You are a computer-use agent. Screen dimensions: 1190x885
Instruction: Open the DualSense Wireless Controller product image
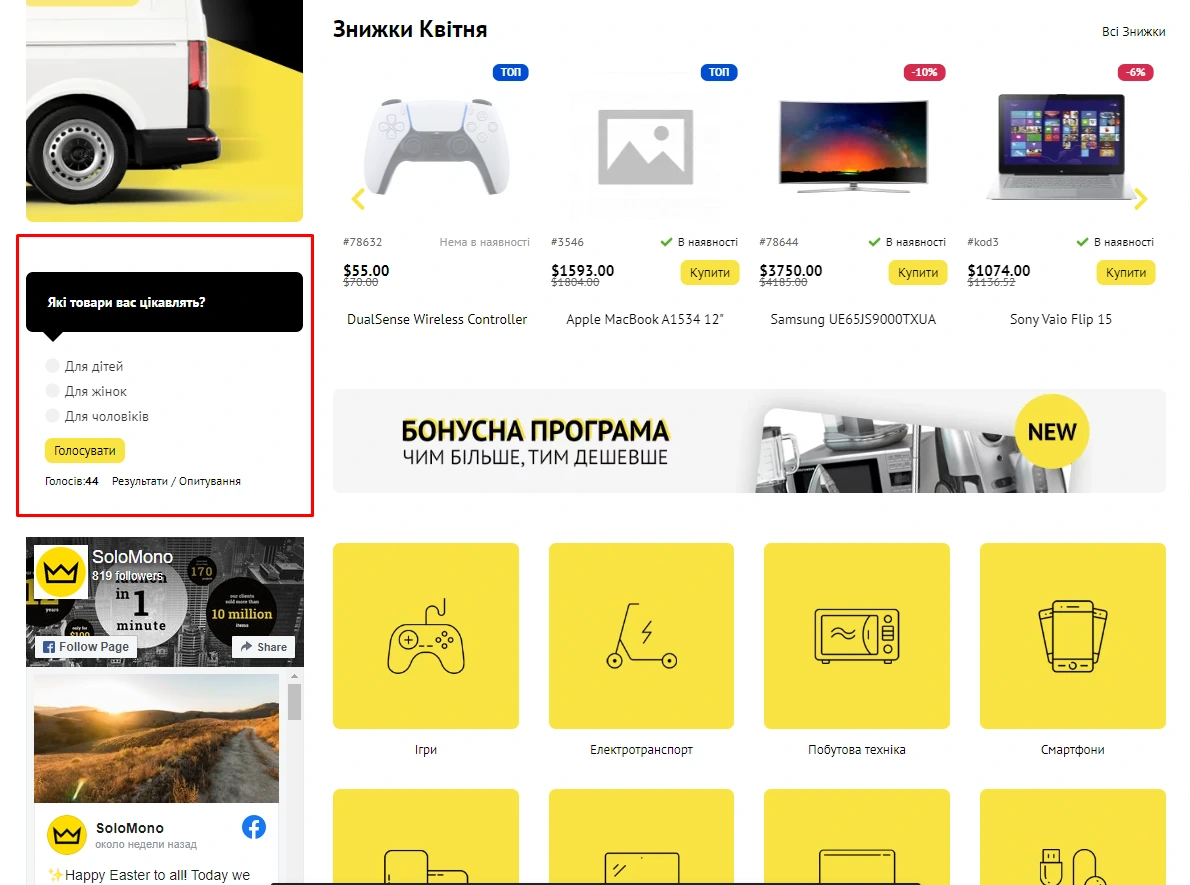tap(436, 146)
